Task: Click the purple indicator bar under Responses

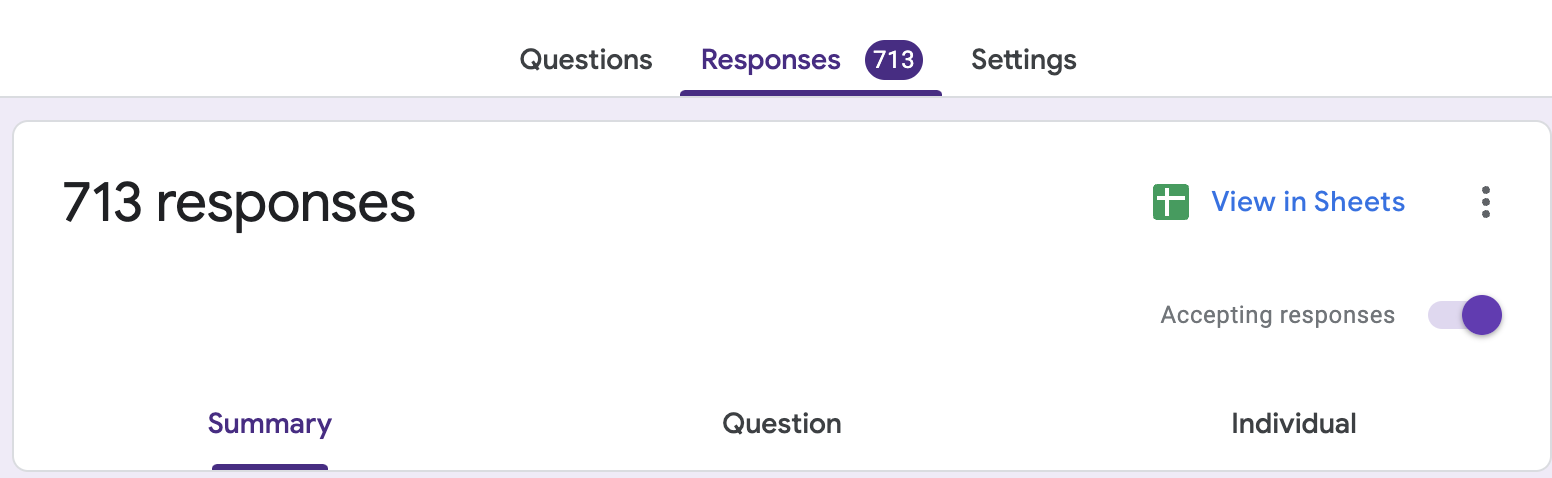Action: [x=810, y=93]
